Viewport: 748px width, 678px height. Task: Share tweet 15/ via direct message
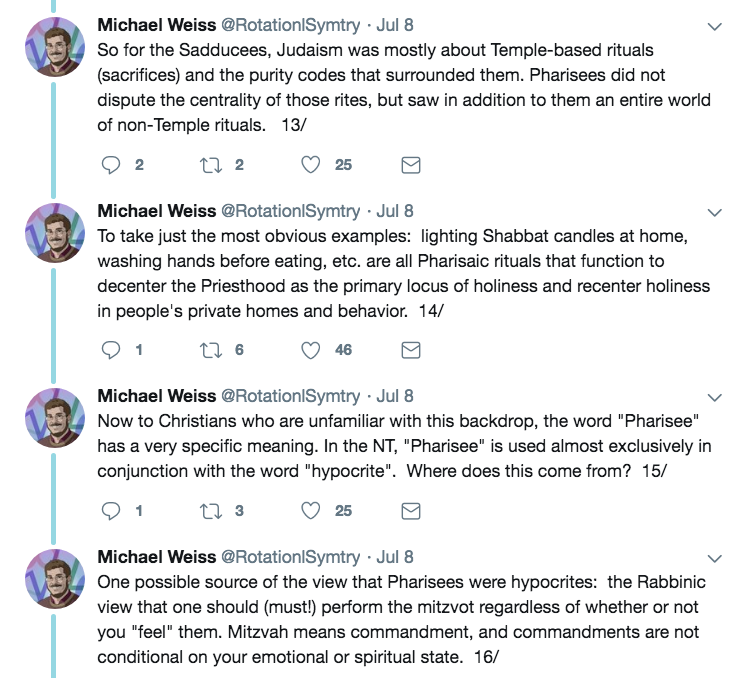tap(410, 510)
